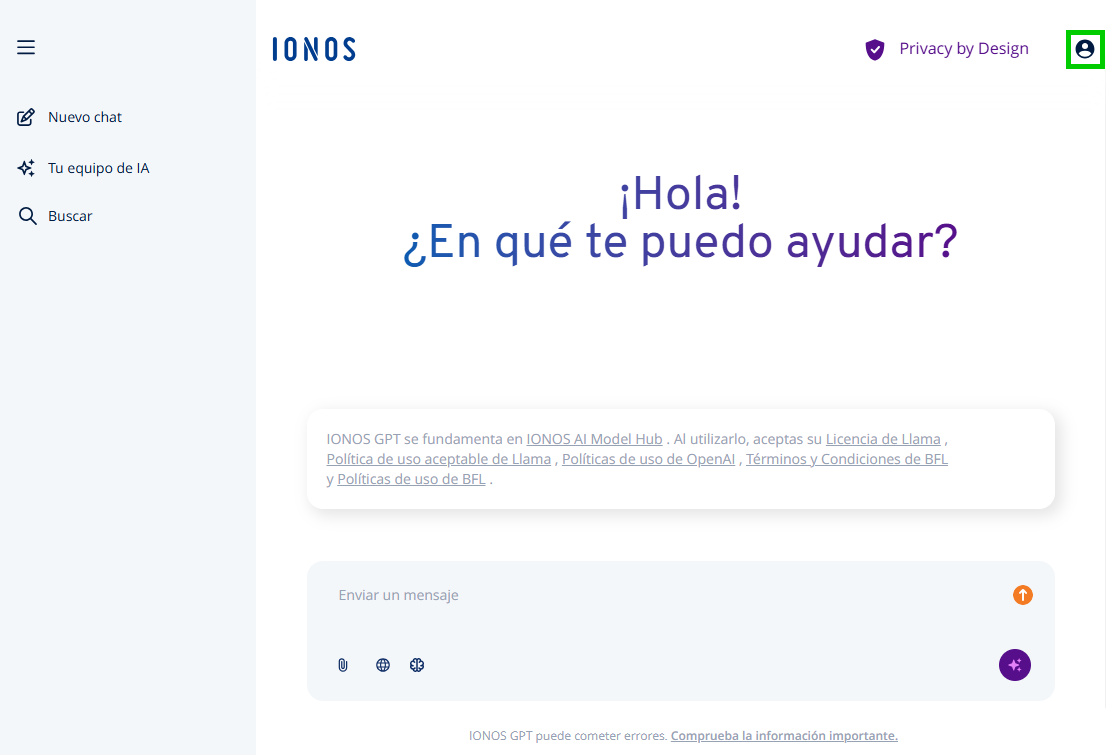Image resolution: width=1106 pixels, height=755 pixels.
Task: Click the paperclip attach file icon
Action: (x=343, y=665)
